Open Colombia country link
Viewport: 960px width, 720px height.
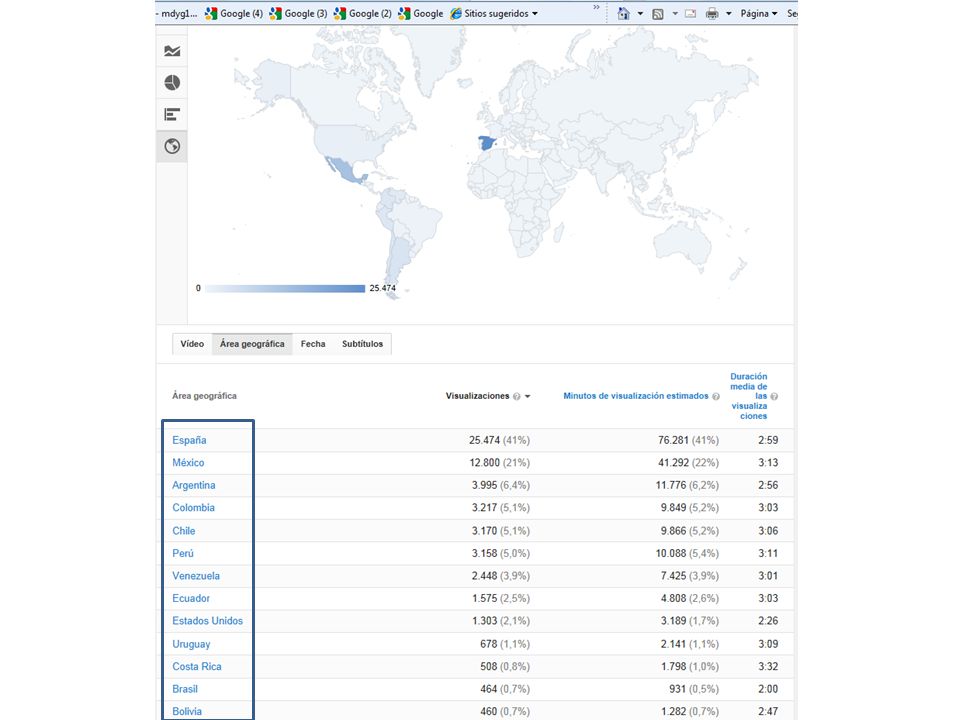[193, 508]
